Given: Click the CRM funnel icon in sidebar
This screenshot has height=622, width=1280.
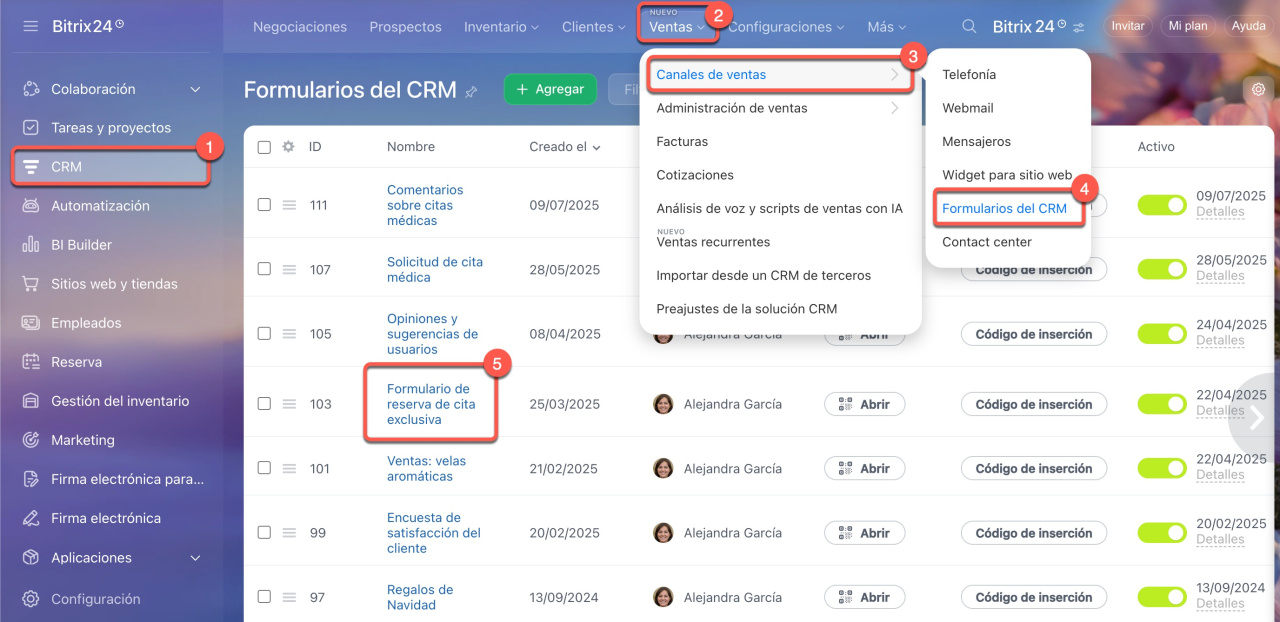Looking at the screenshot, I should 31,167.
